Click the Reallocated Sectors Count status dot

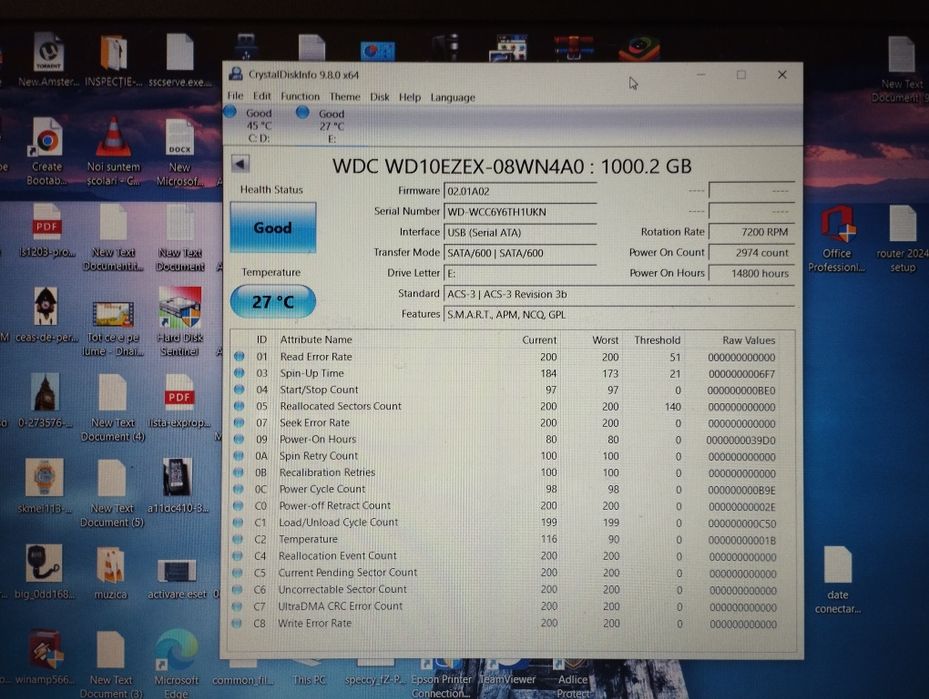(239, 406)
